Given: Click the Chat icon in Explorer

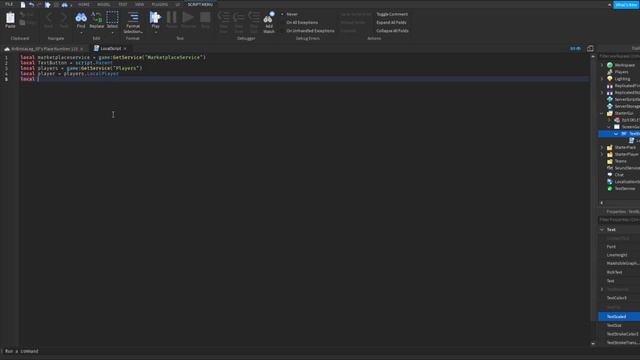Looking at the screenshot, I should [x=610, y=175].
